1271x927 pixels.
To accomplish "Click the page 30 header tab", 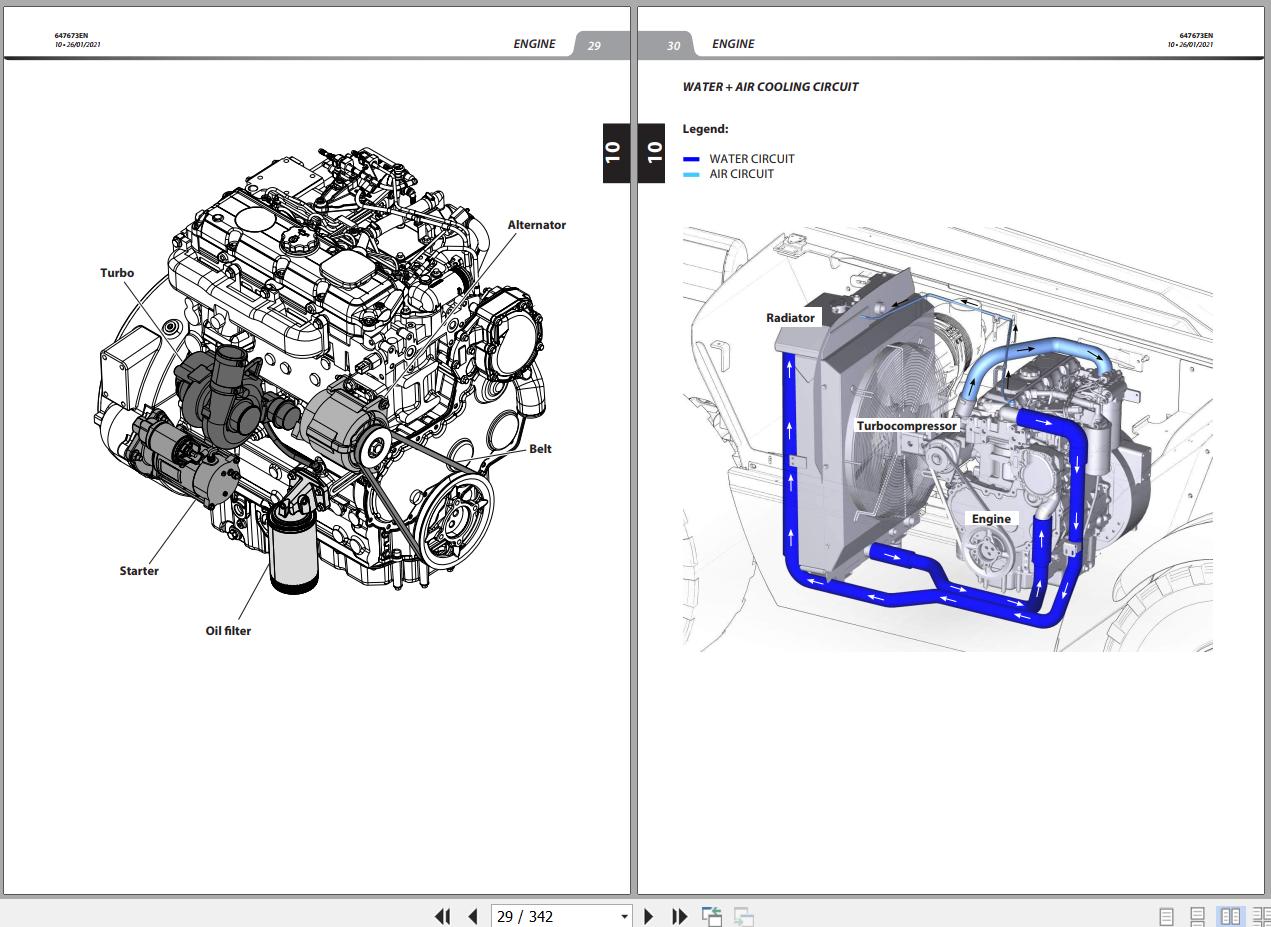I will tap(673, 45).
